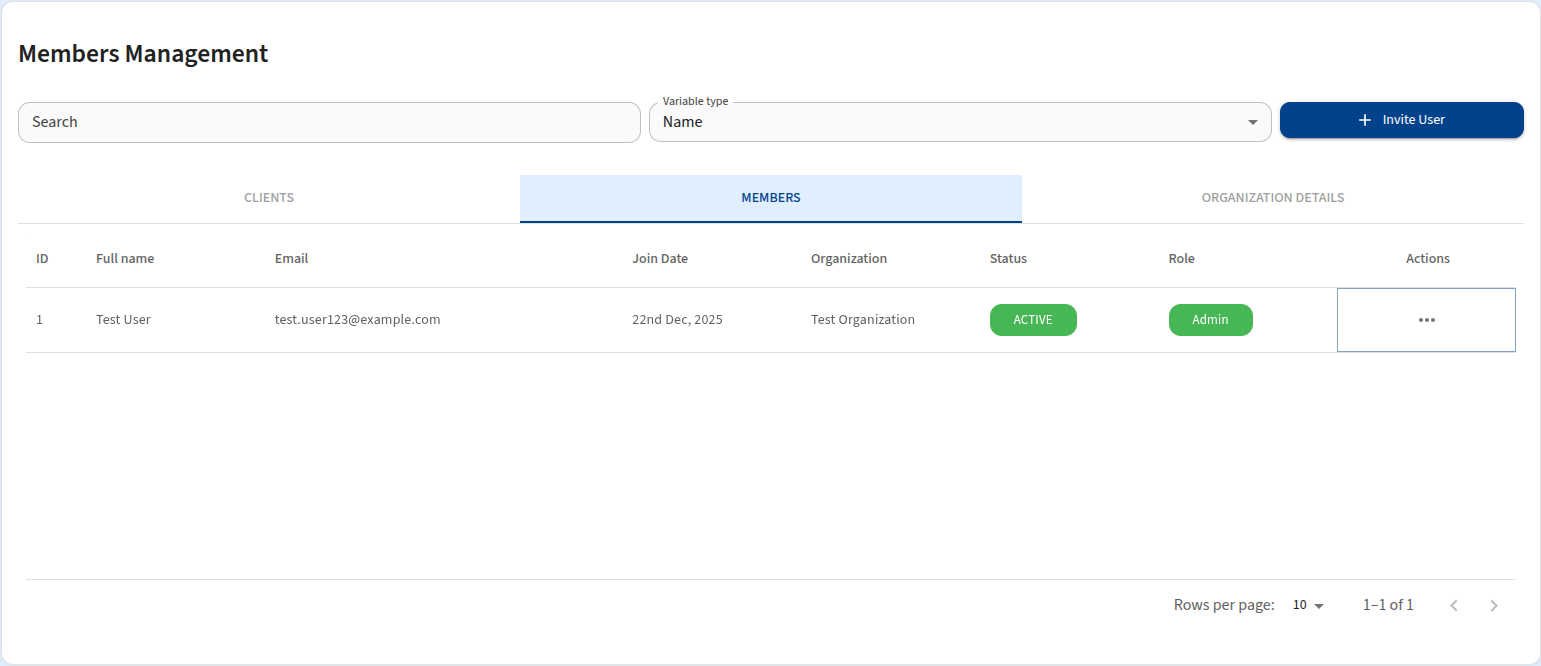The image size is (1541, 666).
Task: Open the Organization Details tab
Action: tap(1272, 198)
